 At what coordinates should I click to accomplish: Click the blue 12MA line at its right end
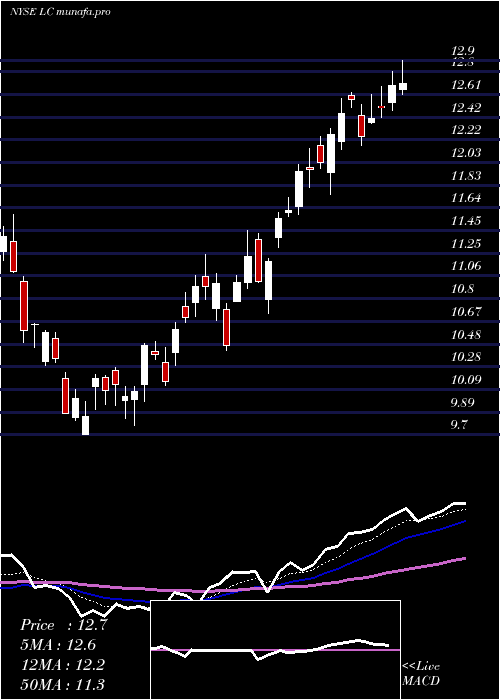click(464, 521)
